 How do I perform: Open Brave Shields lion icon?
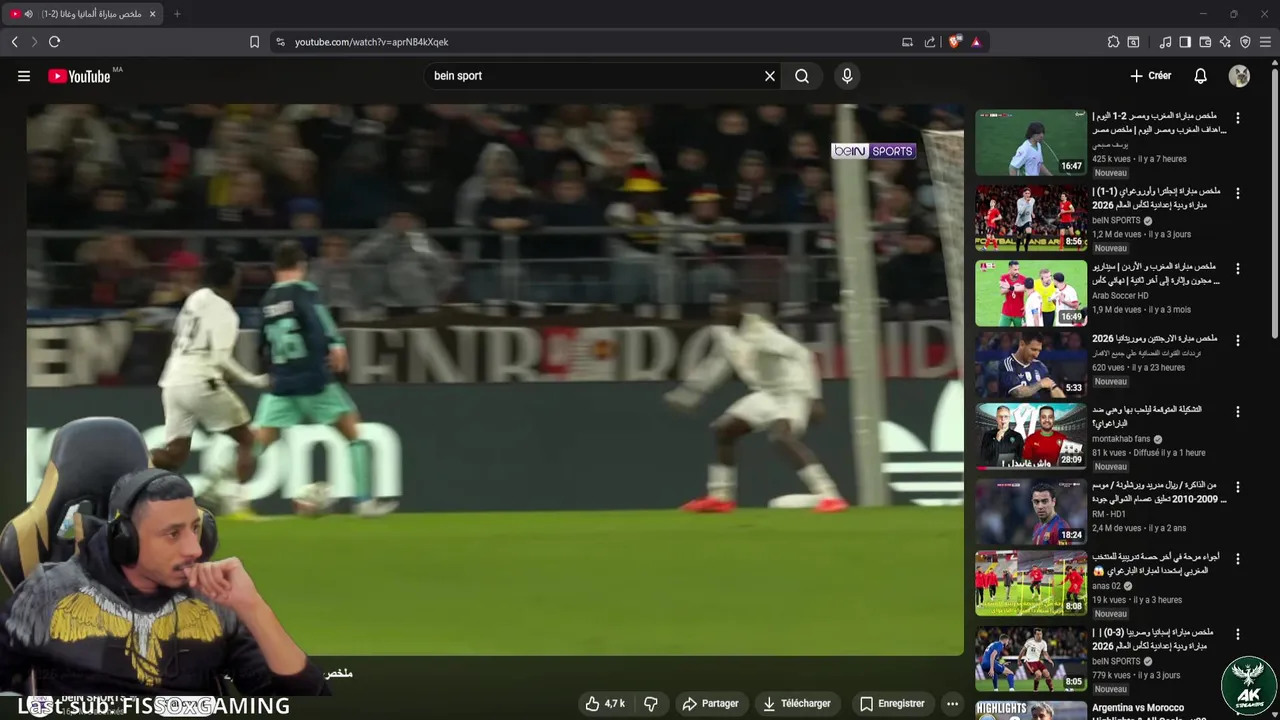coord(955,42)
